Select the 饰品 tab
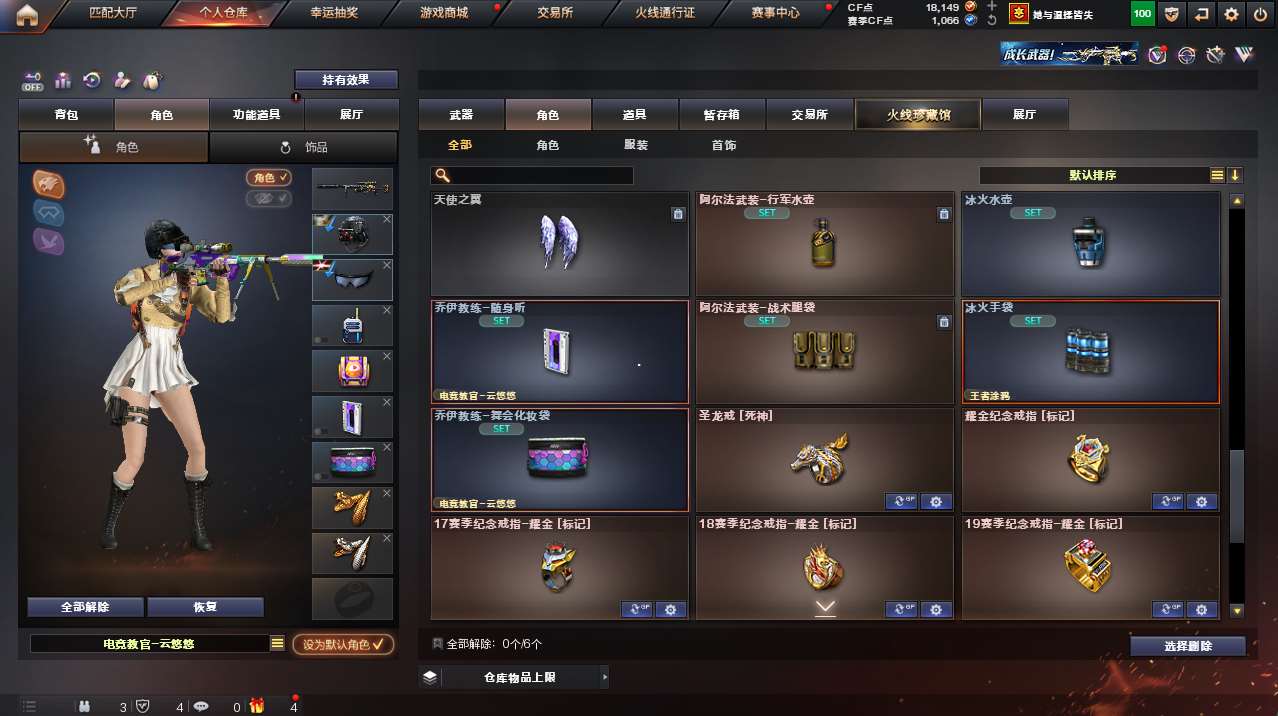 pyautogui.click(x=304, y=147)
